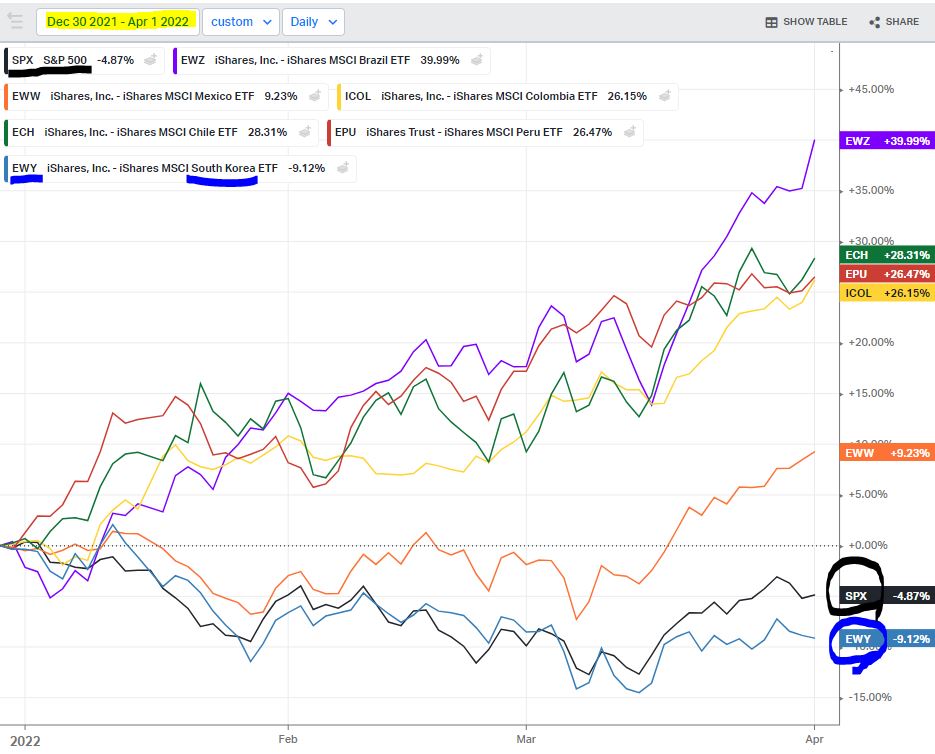Image resolution: width=935 pixels, height=754 pixels.
Task: Click the table grid icon before SHOW TABLE
Action: pyautogui.click(x=770, y=21)
